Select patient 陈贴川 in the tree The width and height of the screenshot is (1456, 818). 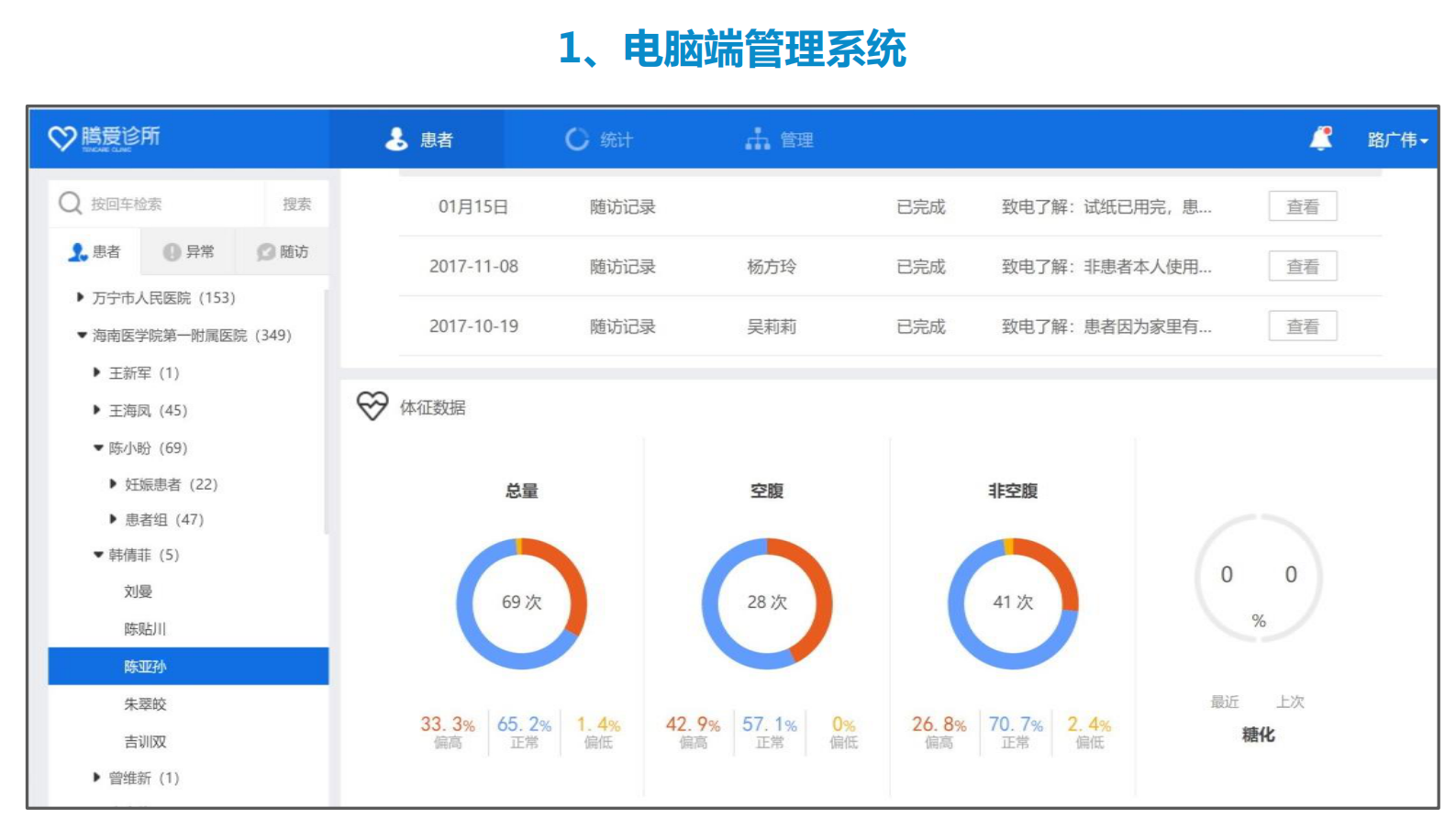[145, 629]
